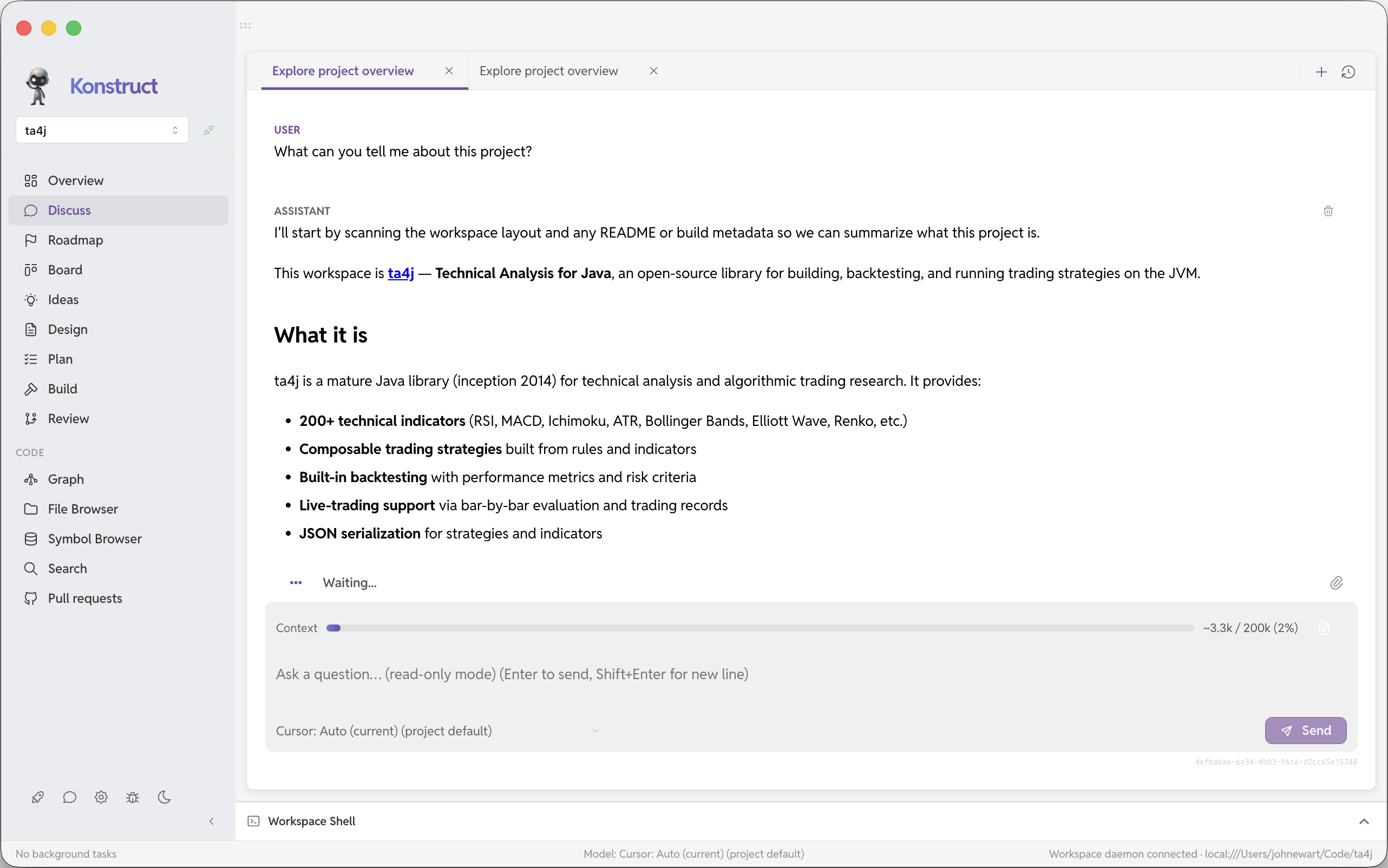Click No background tasks status text
The height and width of the screenshot is (868, 1388).
point(66,853)
